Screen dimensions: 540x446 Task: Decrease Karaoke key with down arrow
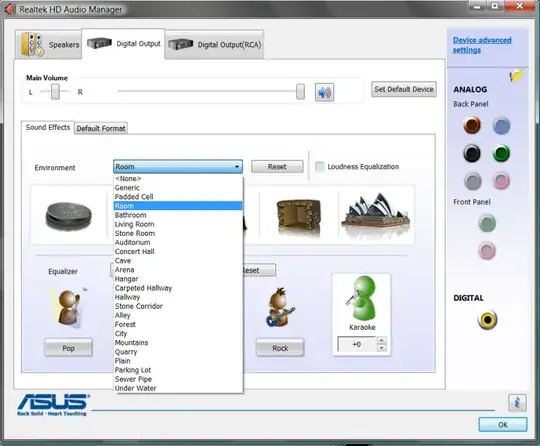pos(381,348)
